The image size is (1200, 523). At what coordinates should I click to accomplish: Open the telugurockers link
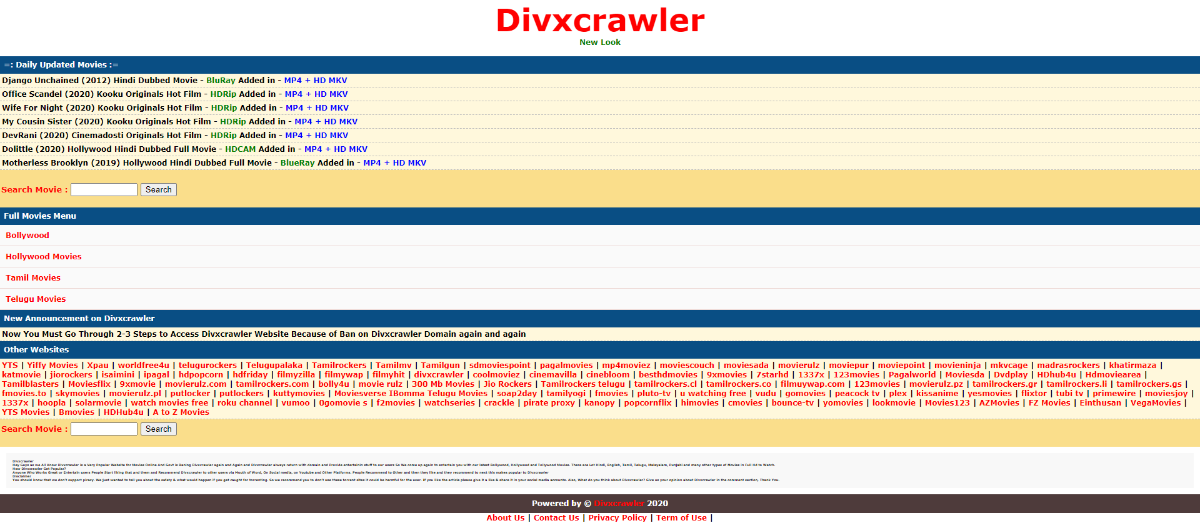(207, 366)
